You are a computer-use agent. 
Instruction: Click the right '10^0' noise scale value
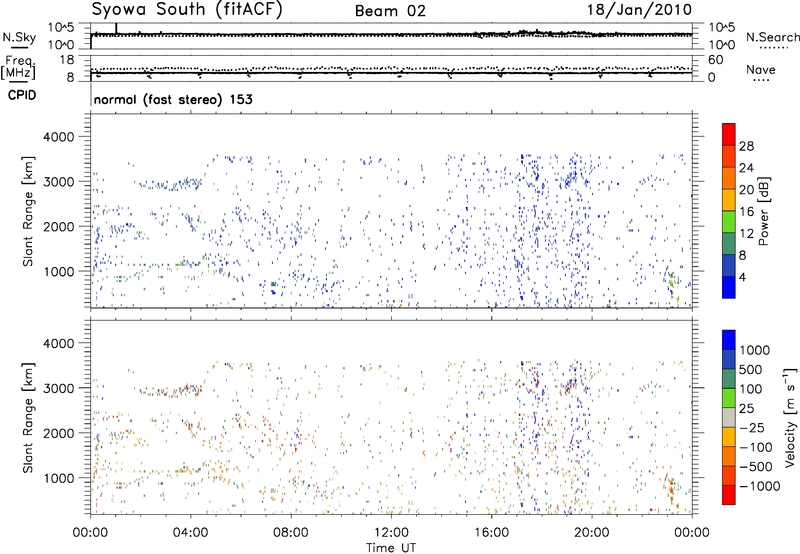pyautogui.click(x=721, y=44)
